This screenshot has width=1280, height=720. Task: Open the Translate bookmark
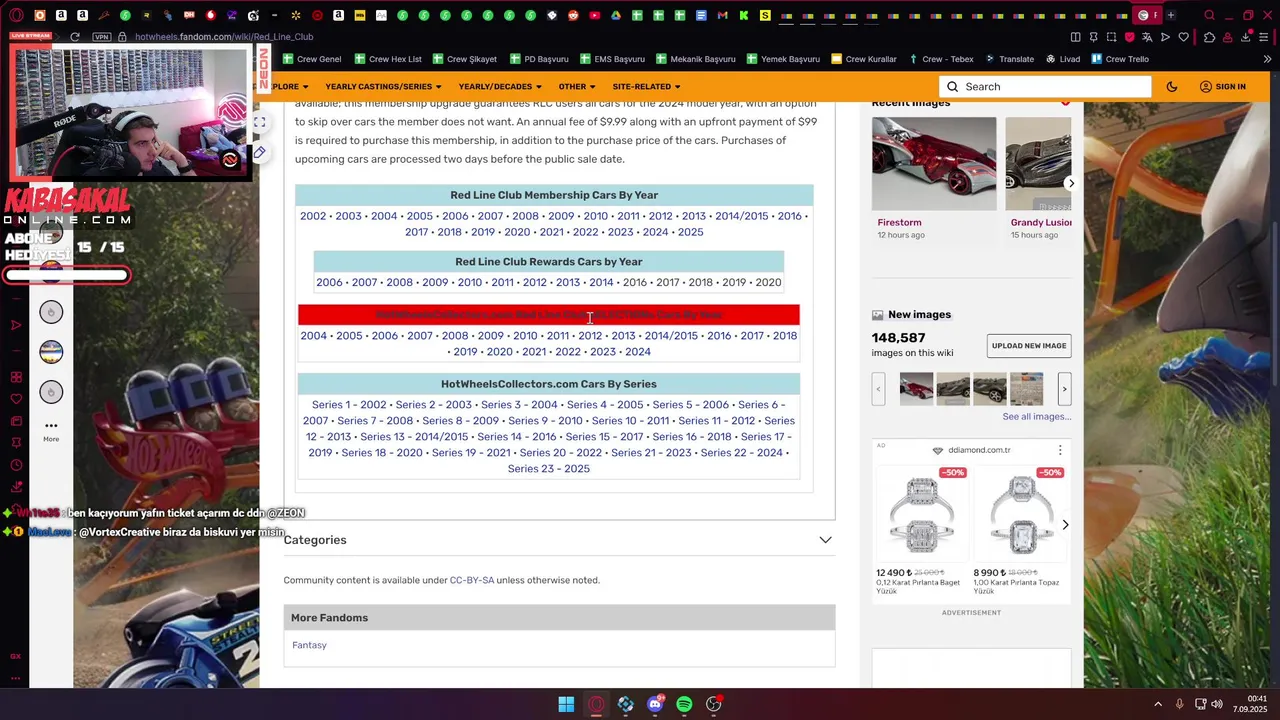pos(1009,59)
